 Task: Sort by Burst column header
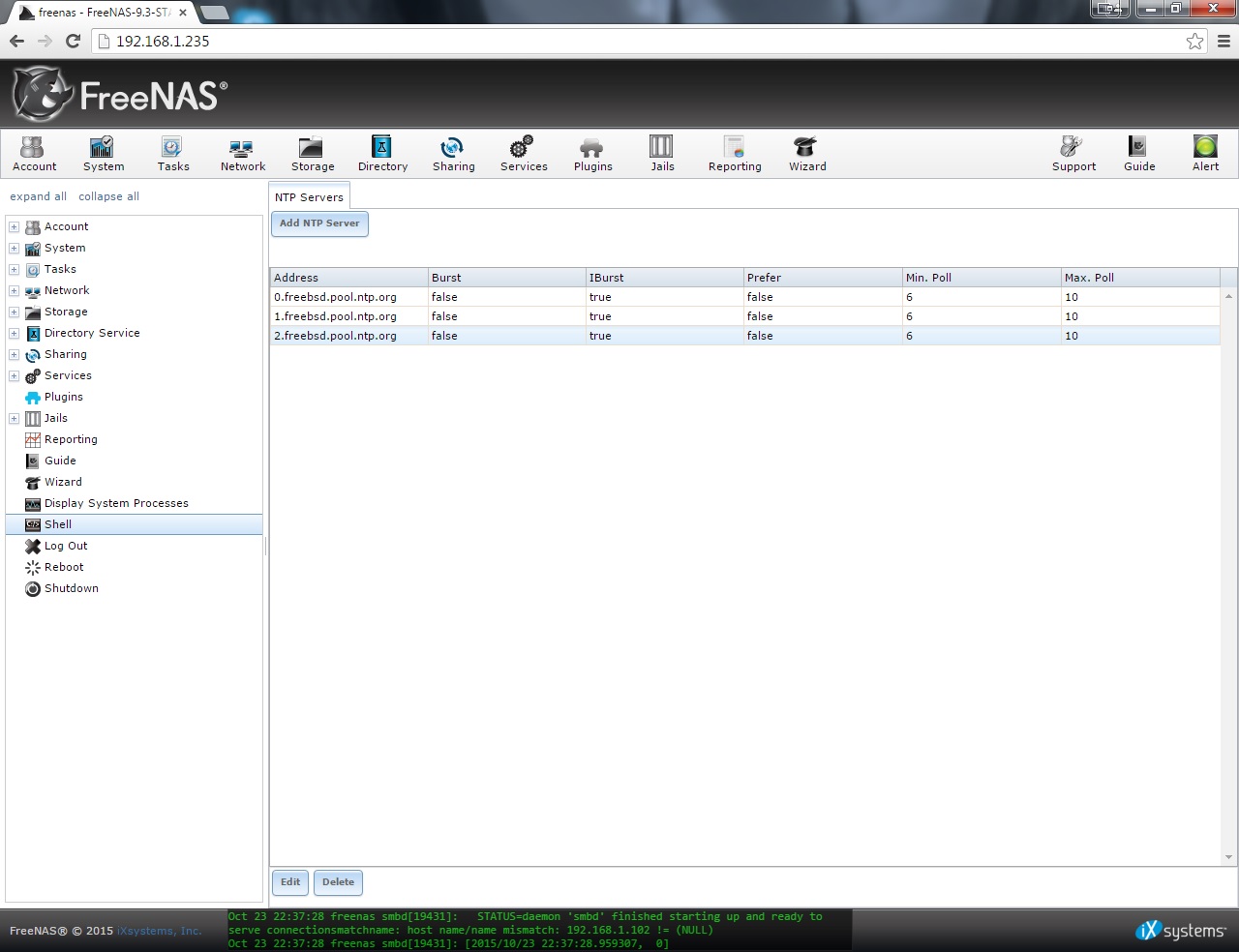click(x=506, y=278)
